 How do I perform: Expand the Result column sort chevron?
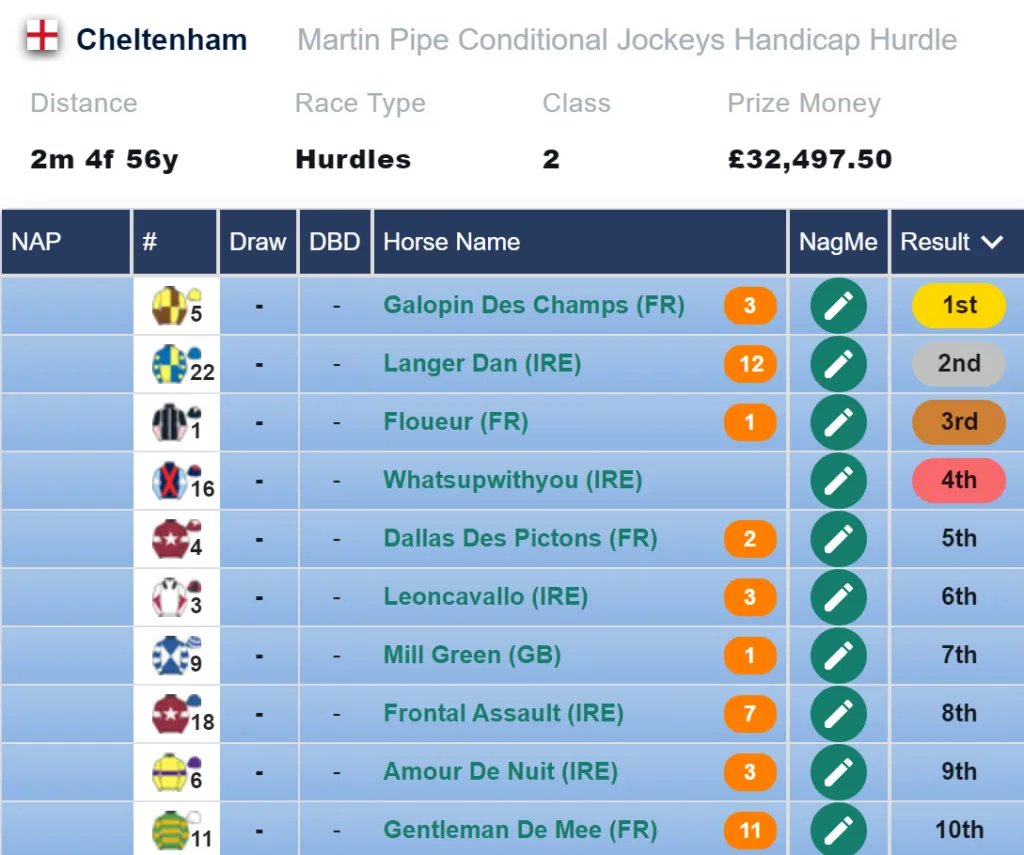coord(992,242)
